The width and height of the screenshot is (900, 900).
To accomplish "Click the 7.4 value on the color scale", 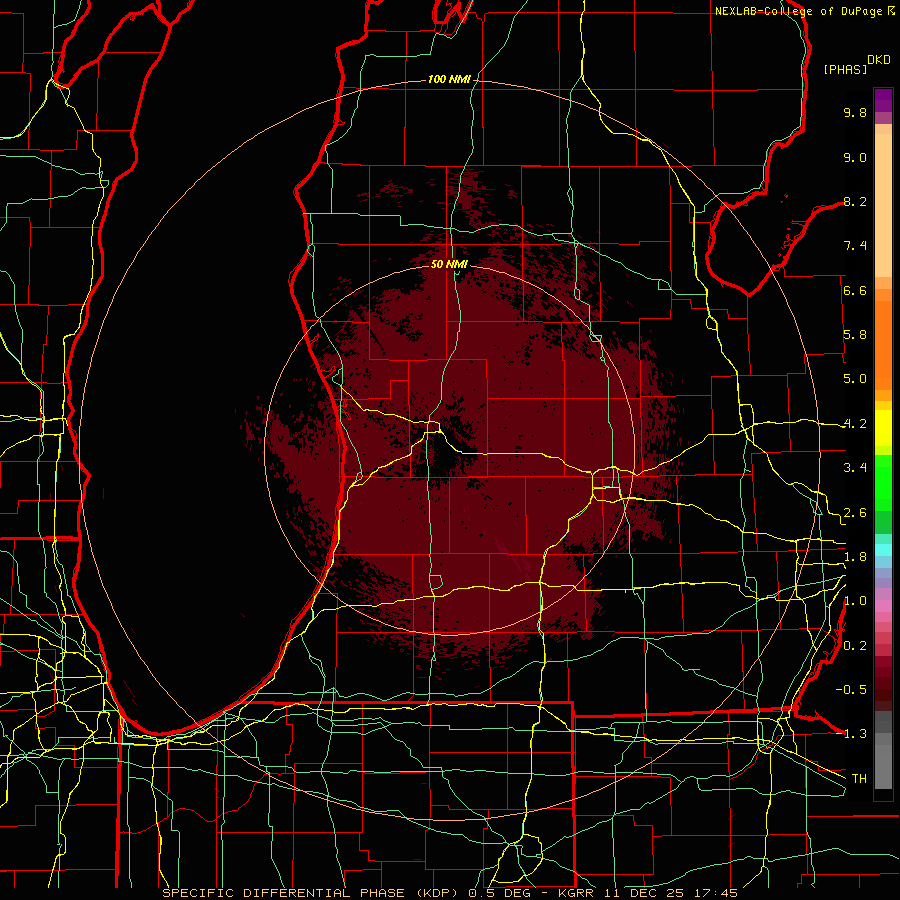I will click(x=855, y=246).
